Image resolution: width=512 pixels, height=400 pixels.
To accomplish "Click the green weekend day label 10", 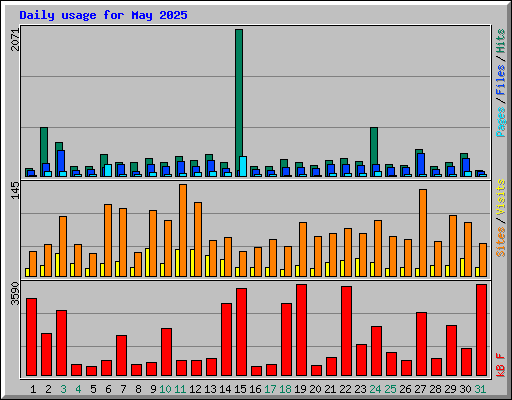I will pos(165,389).
